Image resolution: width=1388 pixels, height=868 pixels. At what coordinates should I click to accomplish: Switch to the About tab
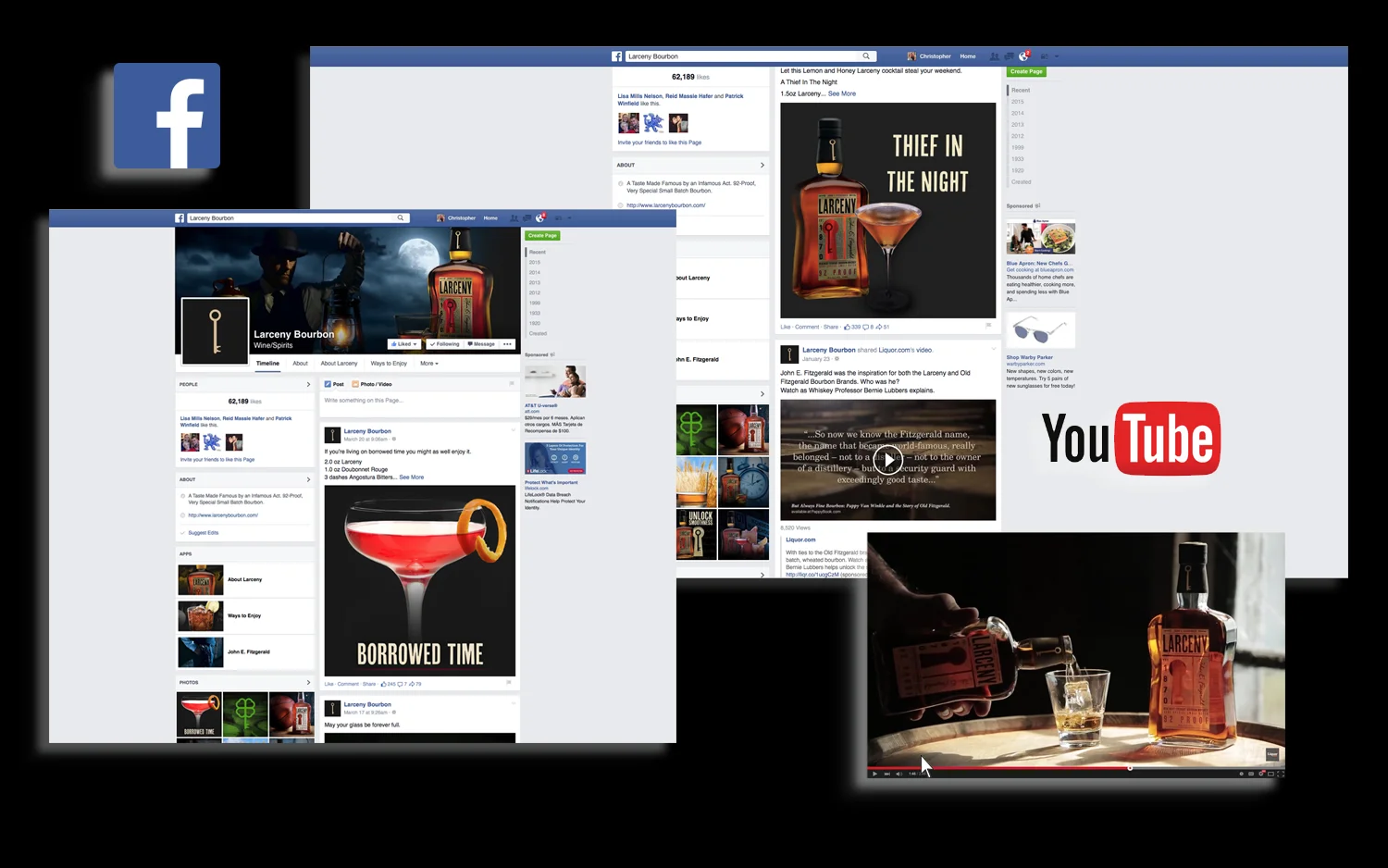[300, 364]
